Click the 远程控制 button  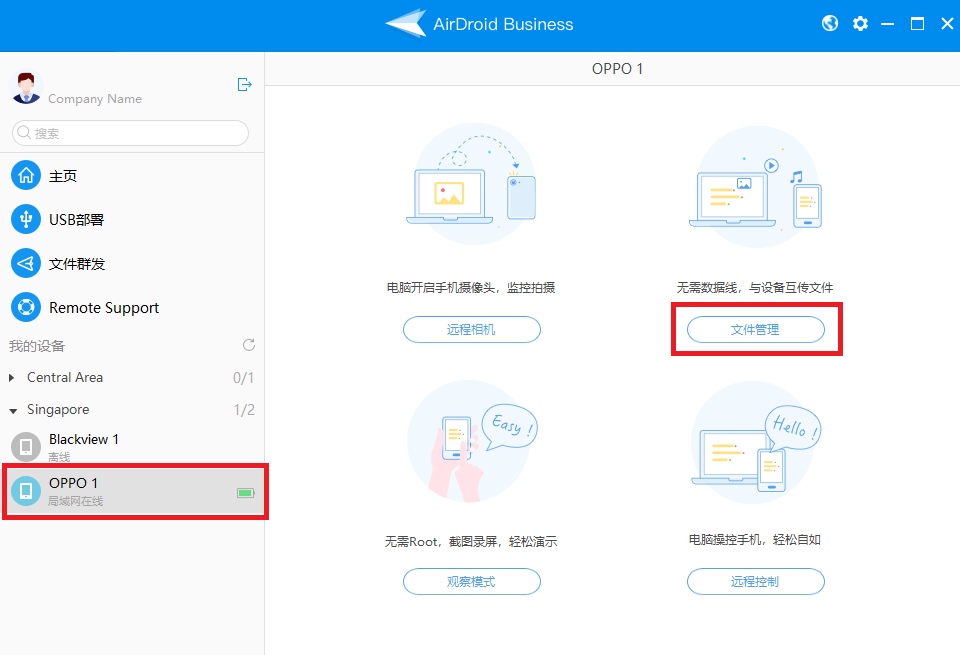[756, 581]
